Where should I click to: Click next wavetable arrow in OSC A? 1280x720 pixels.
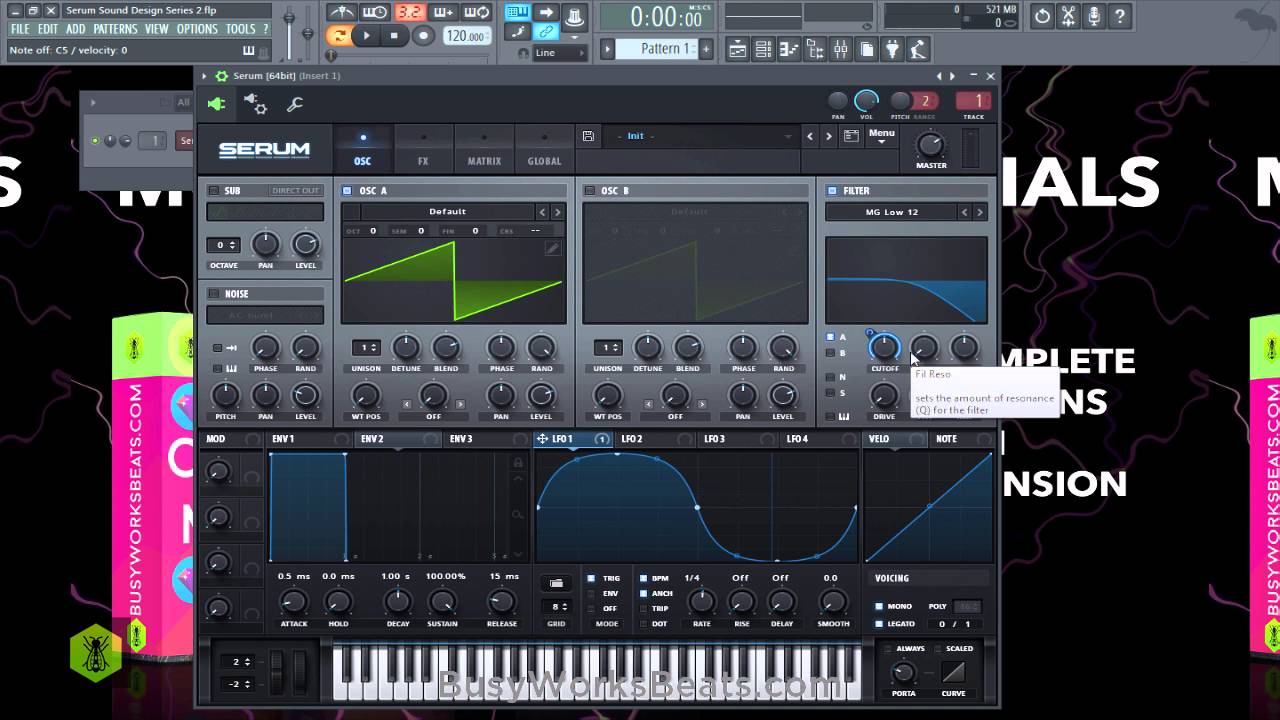pos(558,211)
